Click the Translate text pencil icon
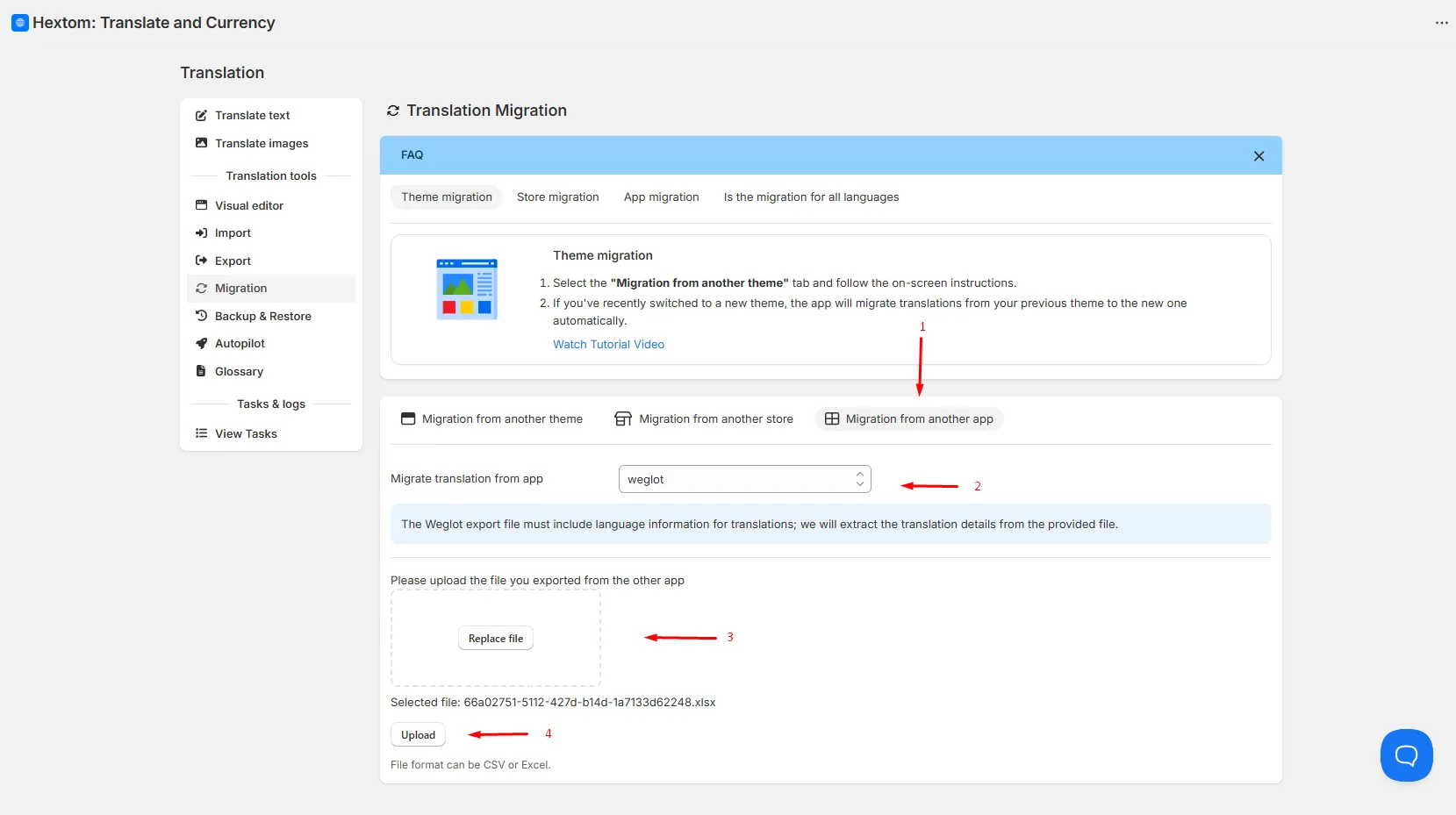This screenshot has width=1456, height=815. point(201,116)
